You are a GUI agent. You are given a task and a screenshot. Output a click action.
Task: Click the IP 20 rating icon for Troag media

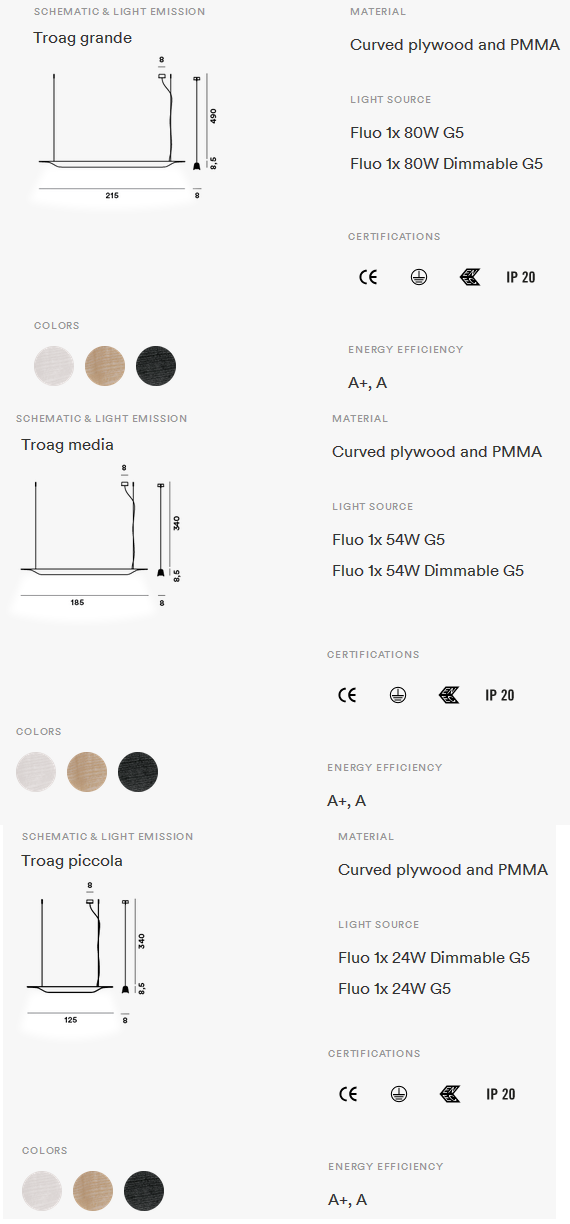click(x=499, y=695)
